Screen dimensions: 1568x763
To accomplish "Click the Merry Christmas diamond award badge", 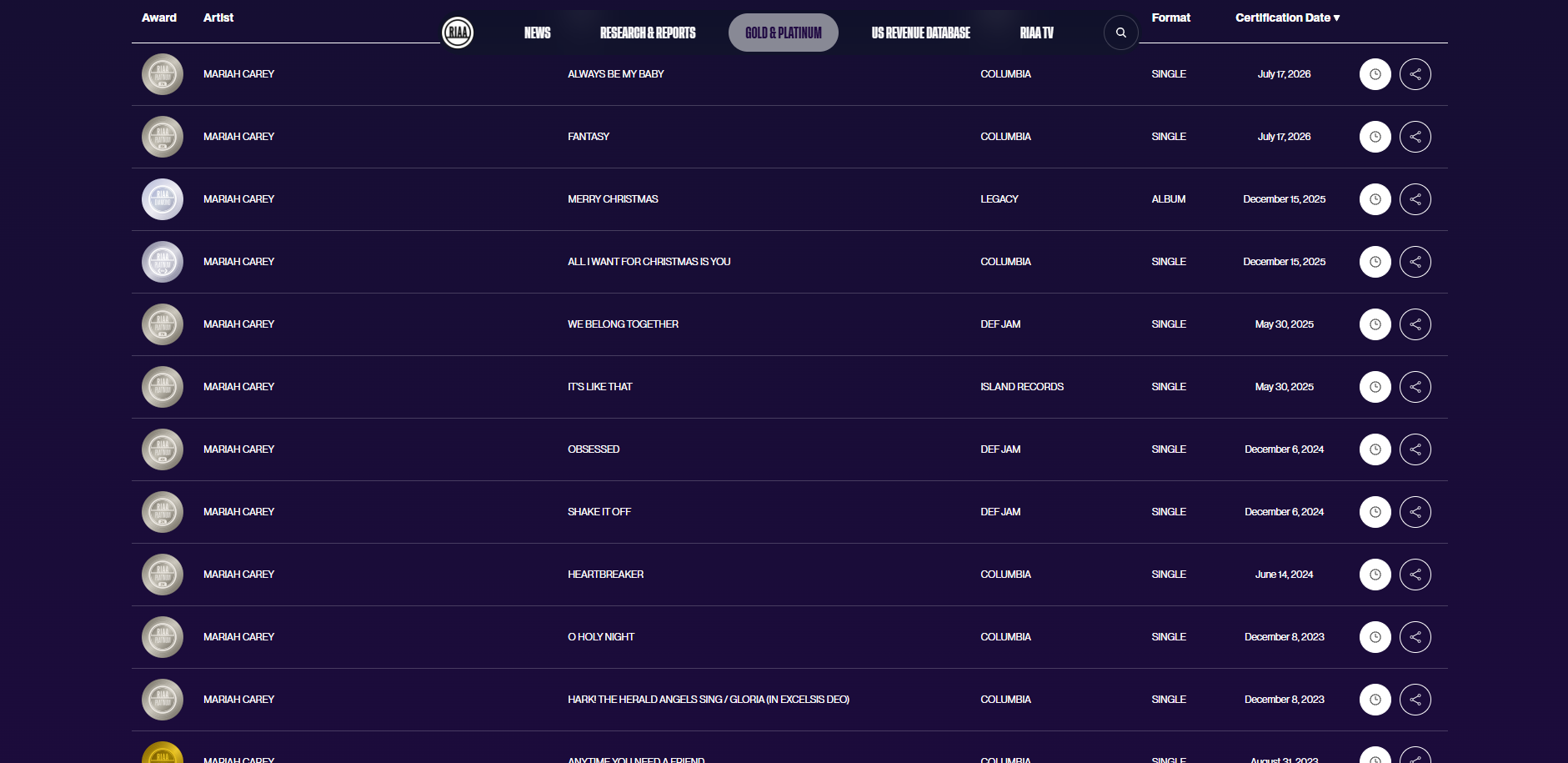I will coord(163,199).
